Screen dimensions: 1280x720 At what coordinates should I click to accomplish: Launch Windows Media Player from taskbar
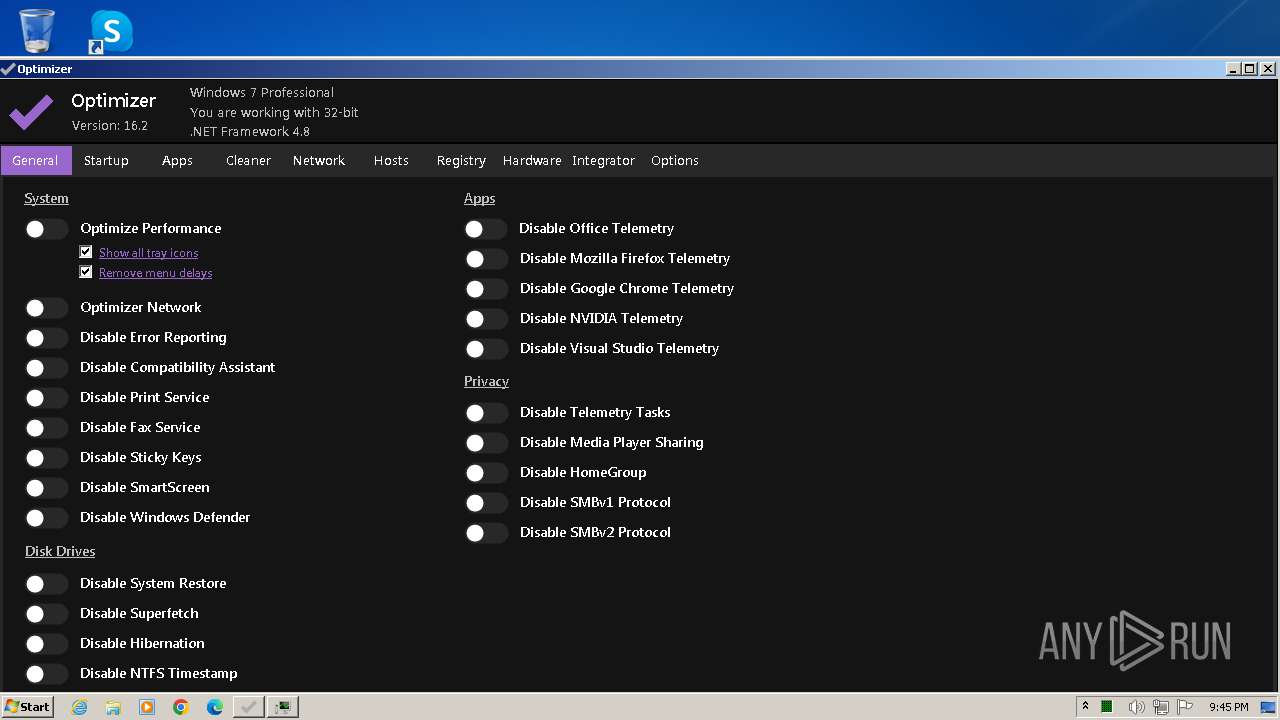[147, 707]
